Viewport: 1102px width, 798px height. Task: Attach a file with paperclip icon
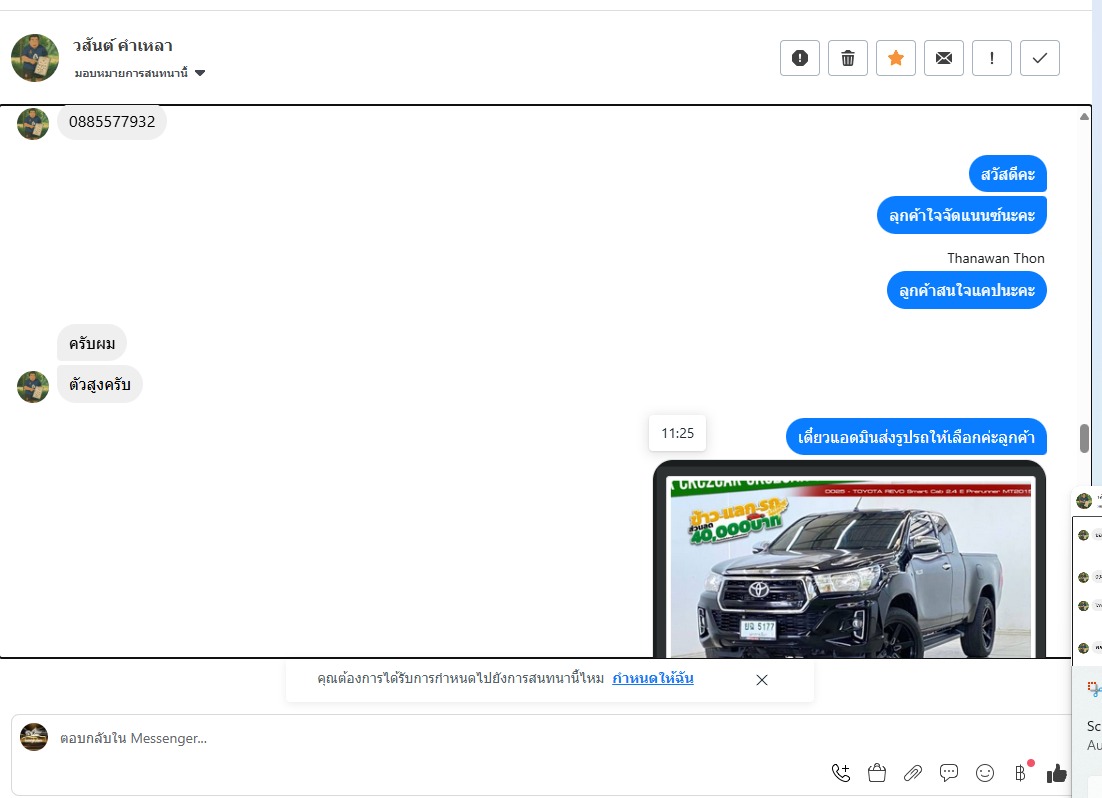(x=913, y=773)
